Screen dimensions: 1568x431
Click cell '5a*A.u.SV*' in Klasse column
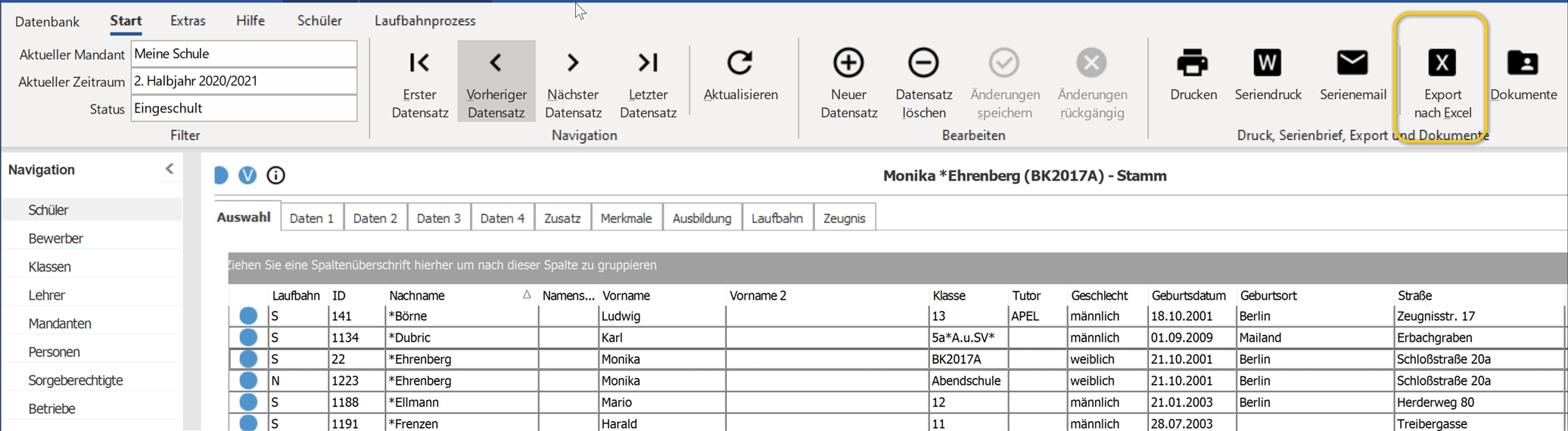pyautogui.click(x=968, y=337)
